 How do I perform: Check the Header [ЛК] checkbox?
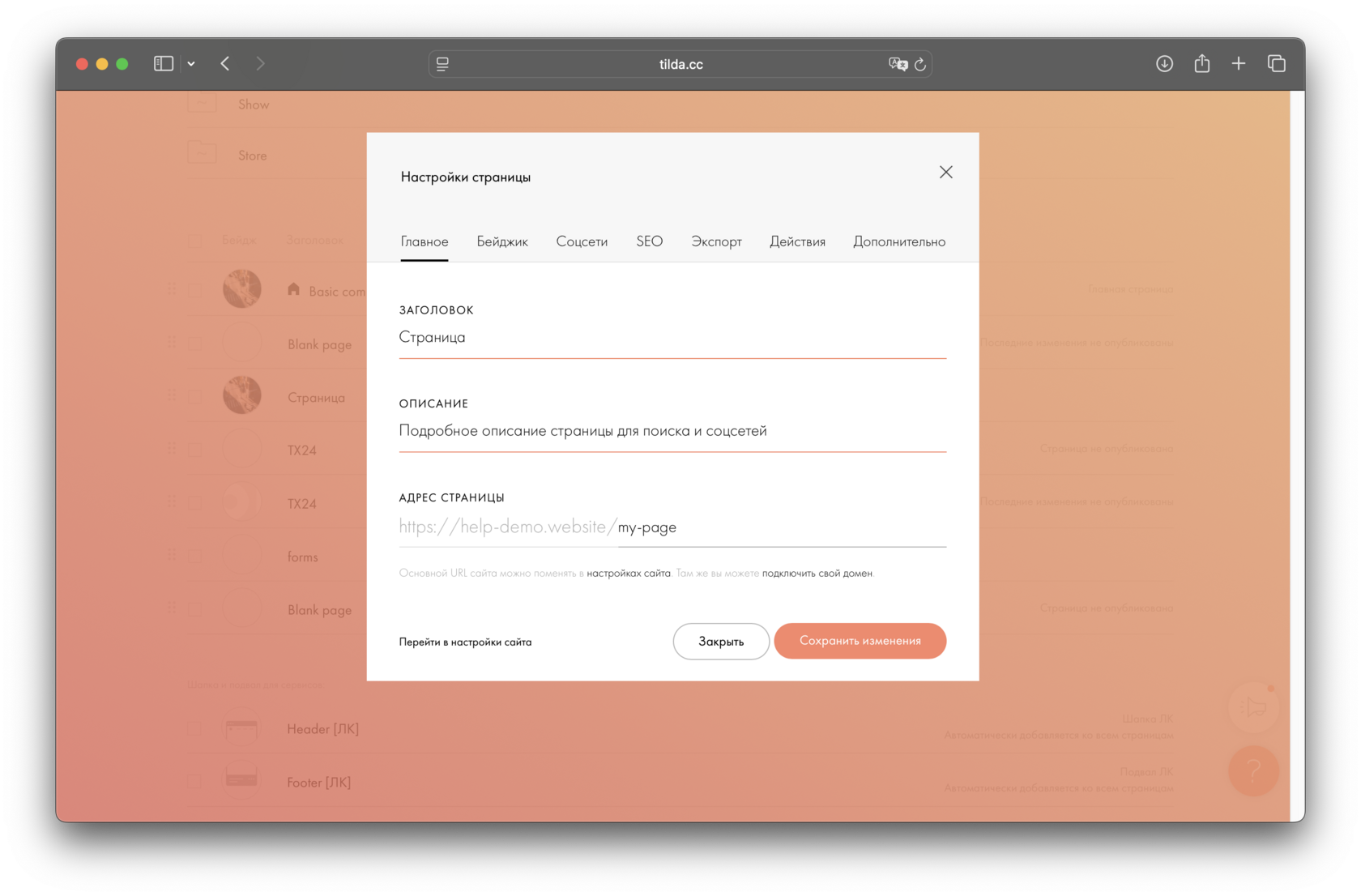(x=195, y=729)
